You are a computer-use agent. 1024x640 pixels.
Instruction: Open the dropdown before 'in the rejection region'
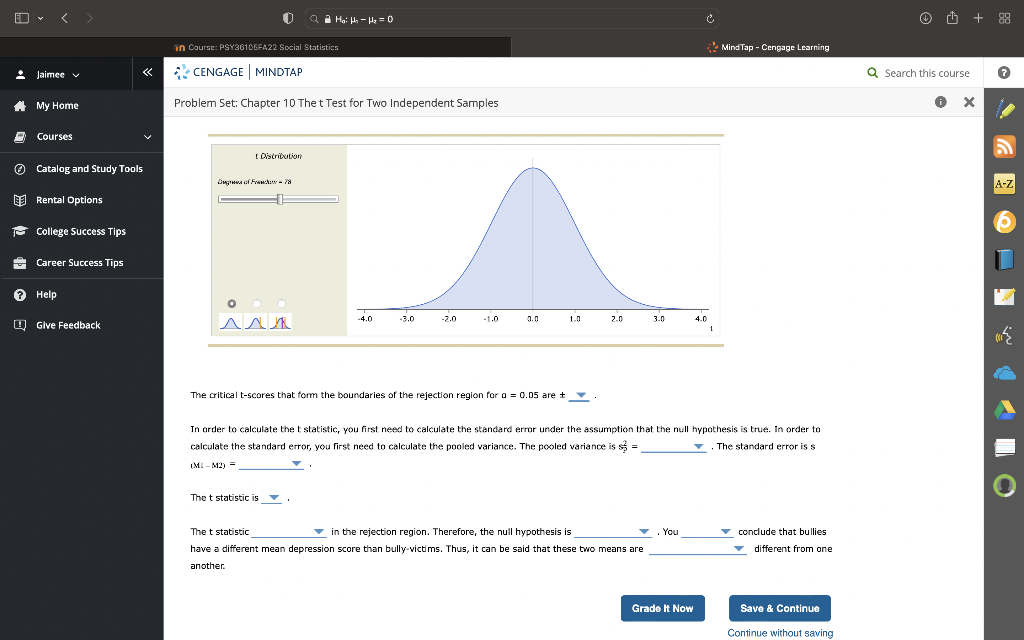pyautogui.click(x=288, y=532)
